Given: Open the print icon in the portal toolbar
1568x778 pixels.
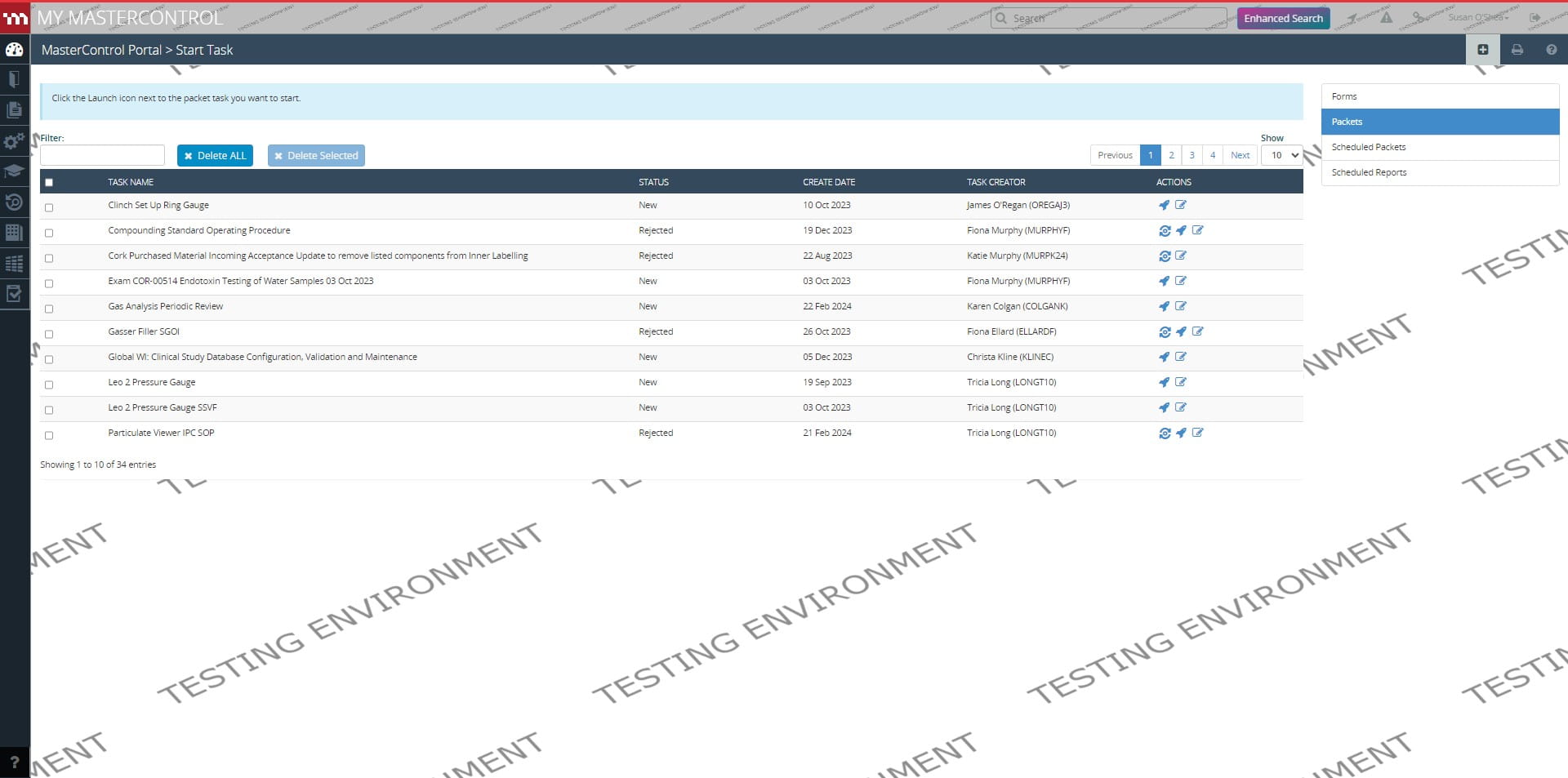Looking at the screenshot, I should (1517, 49).
